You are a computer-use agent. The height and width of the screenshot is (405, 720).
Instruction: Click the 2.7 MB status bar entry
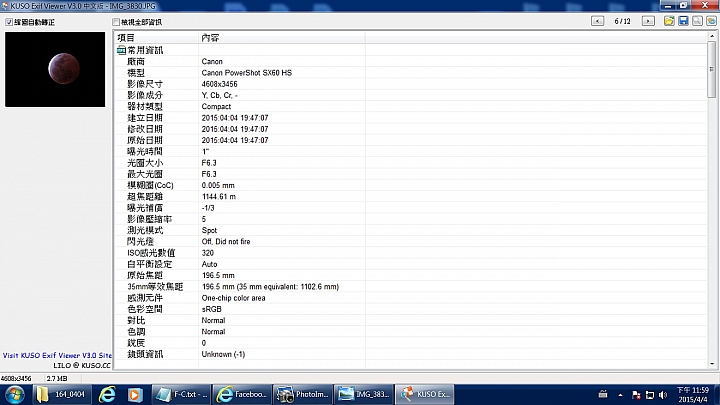57,378
